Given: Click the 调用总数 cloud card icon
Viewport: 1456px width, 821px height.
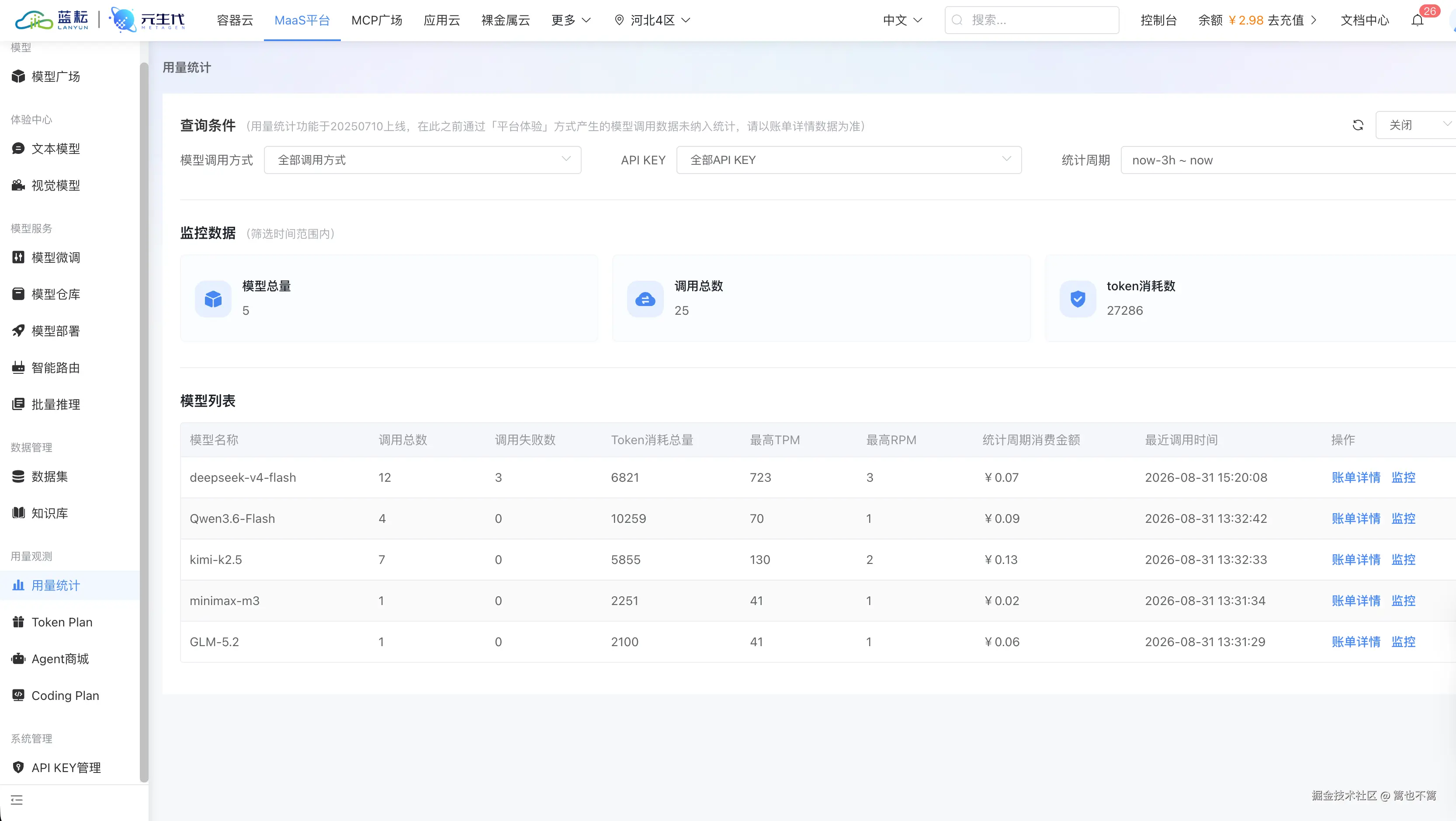Looking at the screenshot, I should pyautogui.click(x=645, y=299).
